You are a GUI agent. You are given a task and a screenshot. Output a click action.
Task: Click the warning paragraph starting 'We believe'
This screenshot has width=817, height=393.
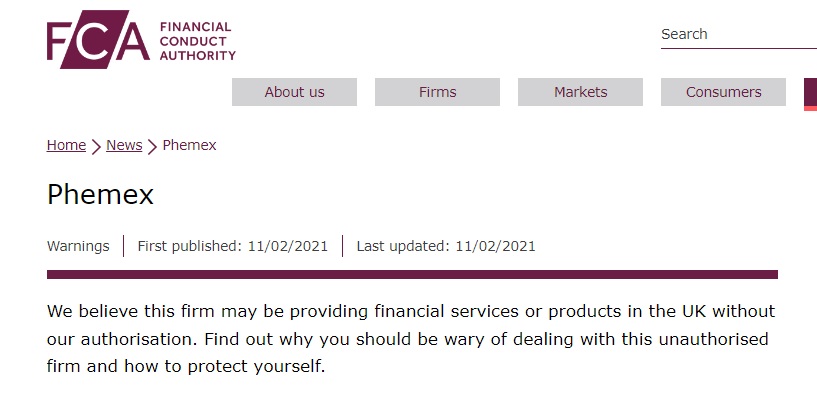411,339
